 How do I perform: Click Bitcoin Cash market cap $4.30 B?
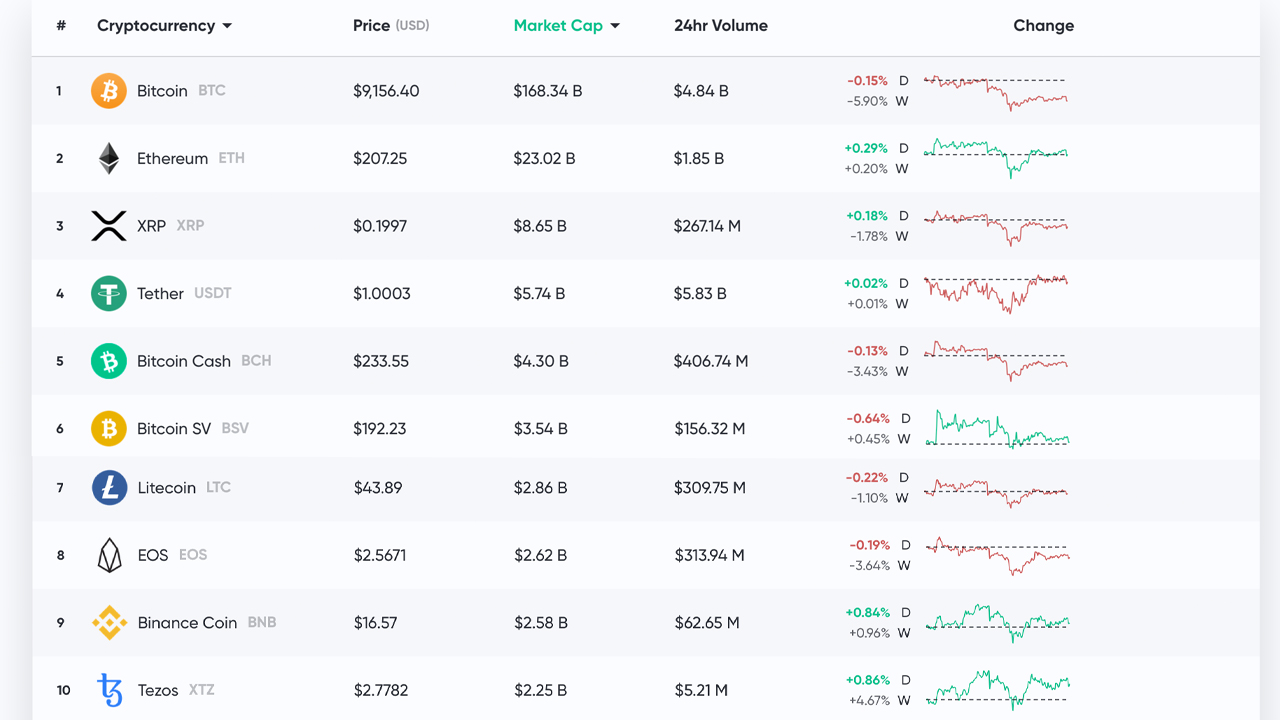(x=541, y=361)
